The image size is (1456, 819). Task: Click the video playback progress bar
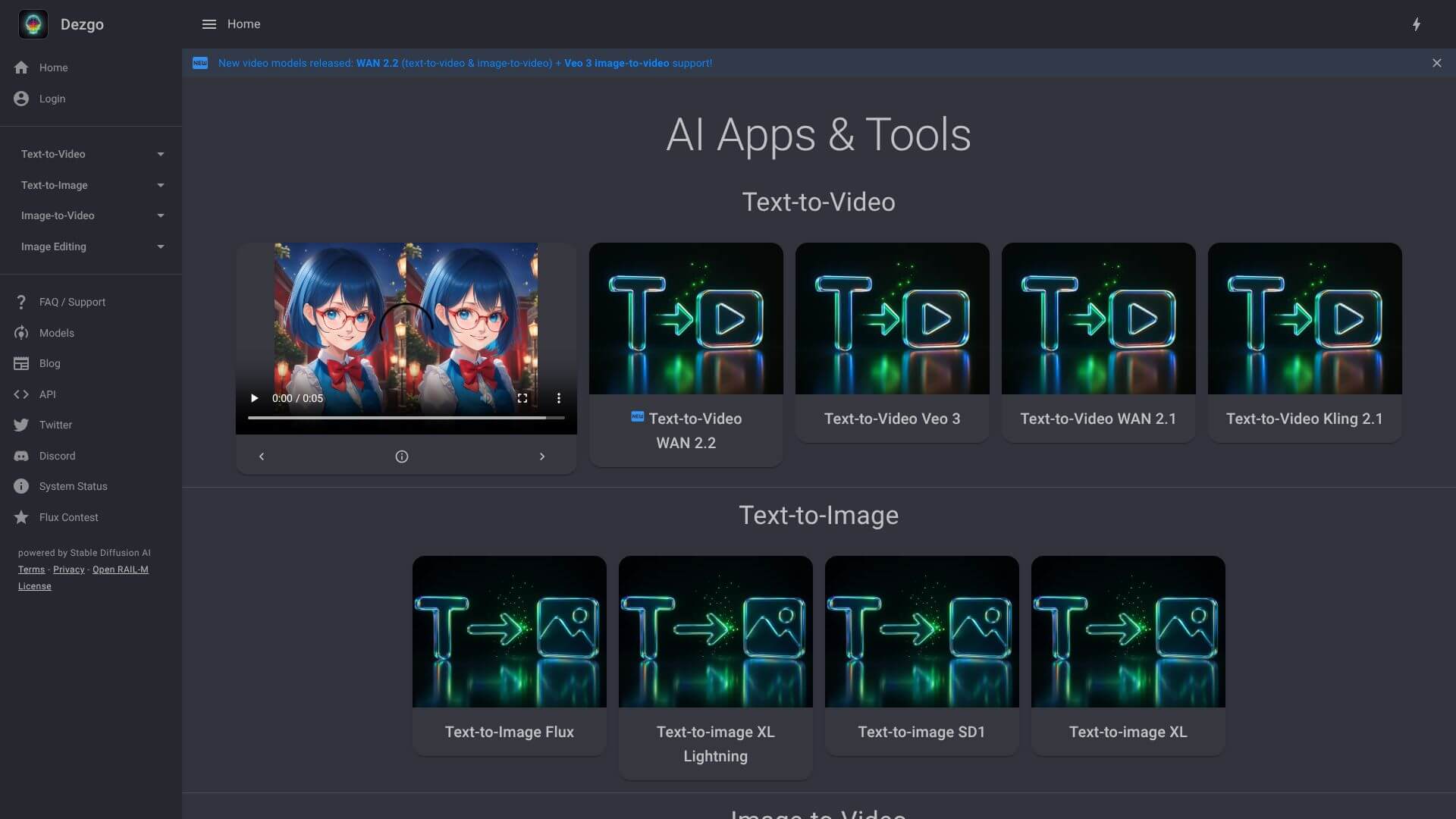(x=406, y=417)
